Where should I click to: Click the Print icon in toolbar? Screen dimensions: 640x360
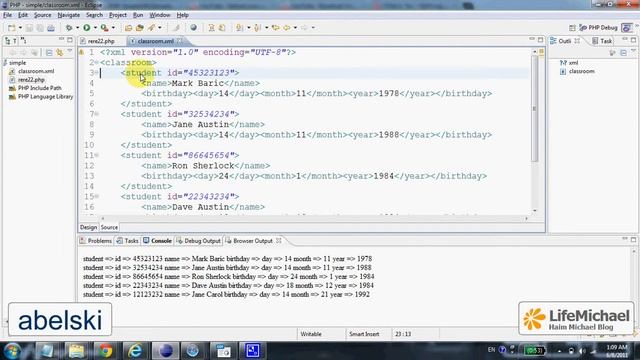[x=51, y=28]
